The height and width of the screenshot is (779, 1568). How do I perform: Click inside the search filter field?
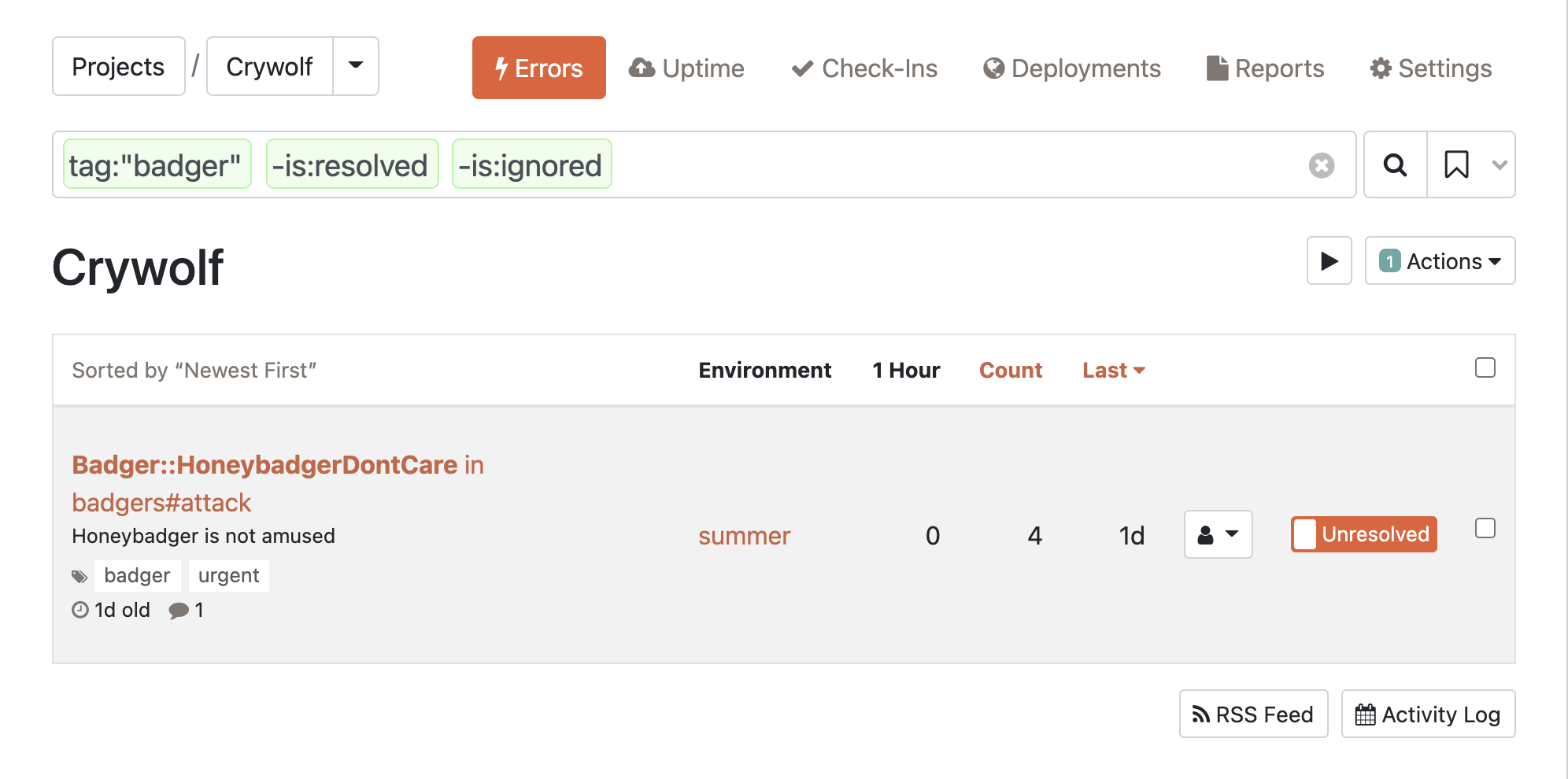(866, 164)
